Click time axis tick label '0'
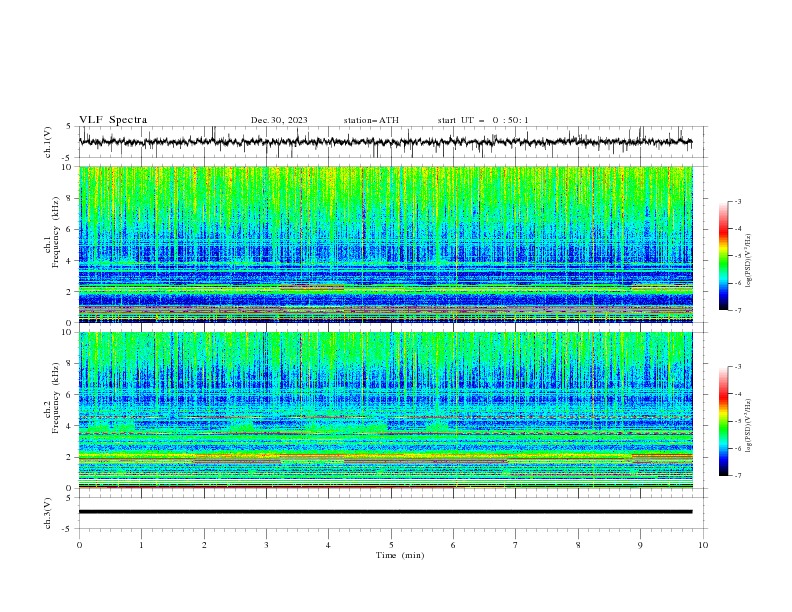 [x=79, y=545]
